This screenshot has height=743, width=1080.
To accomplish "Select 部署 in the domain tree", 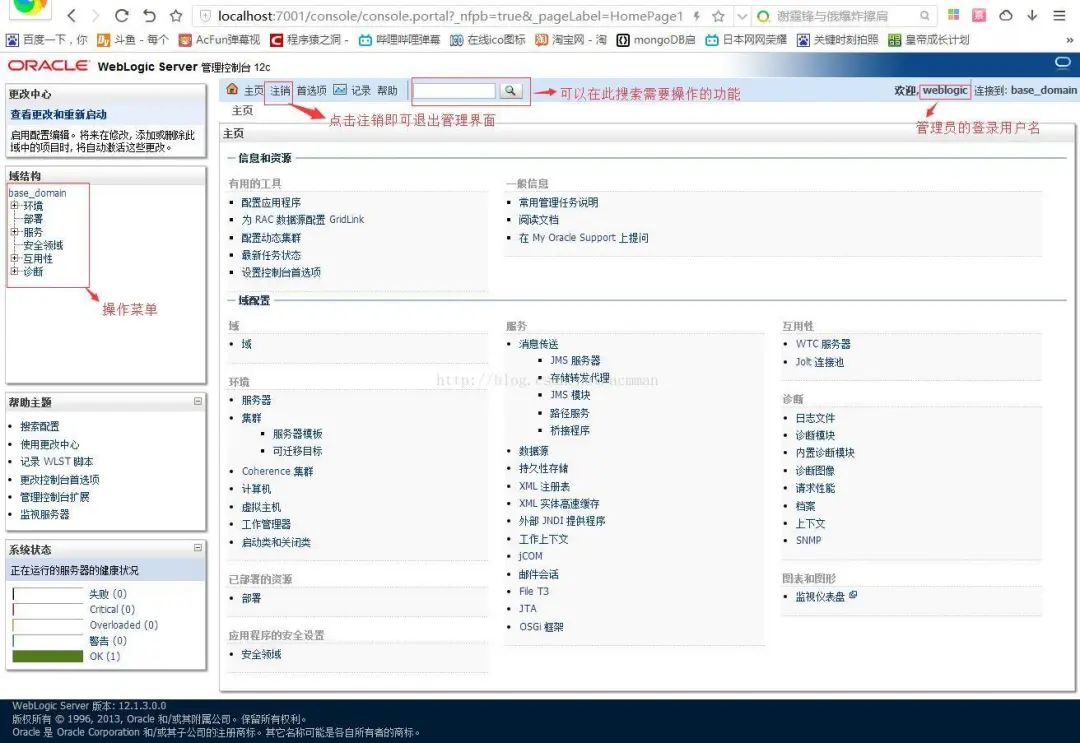I will point(33,219).
